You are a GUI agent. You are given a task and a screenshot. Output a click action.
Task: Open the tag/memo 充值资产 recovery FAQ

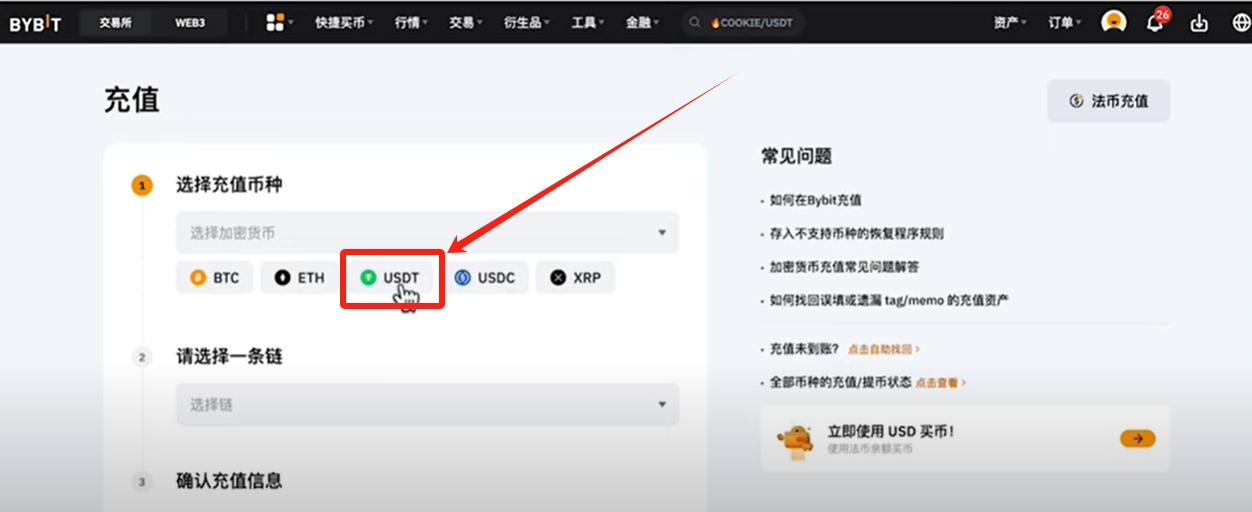coord(889,300)
